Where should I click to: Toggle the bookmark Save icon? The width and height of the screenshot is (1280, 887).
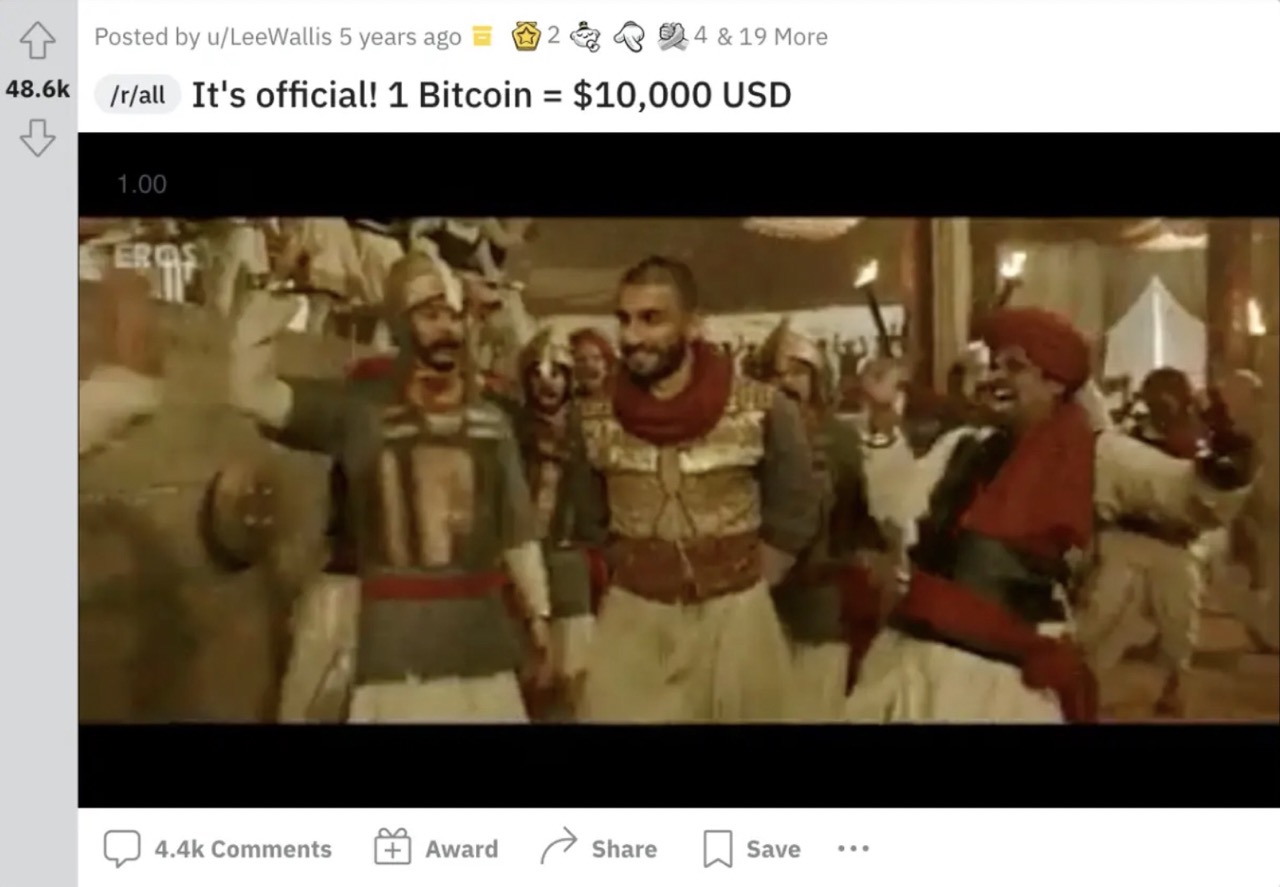718,849
